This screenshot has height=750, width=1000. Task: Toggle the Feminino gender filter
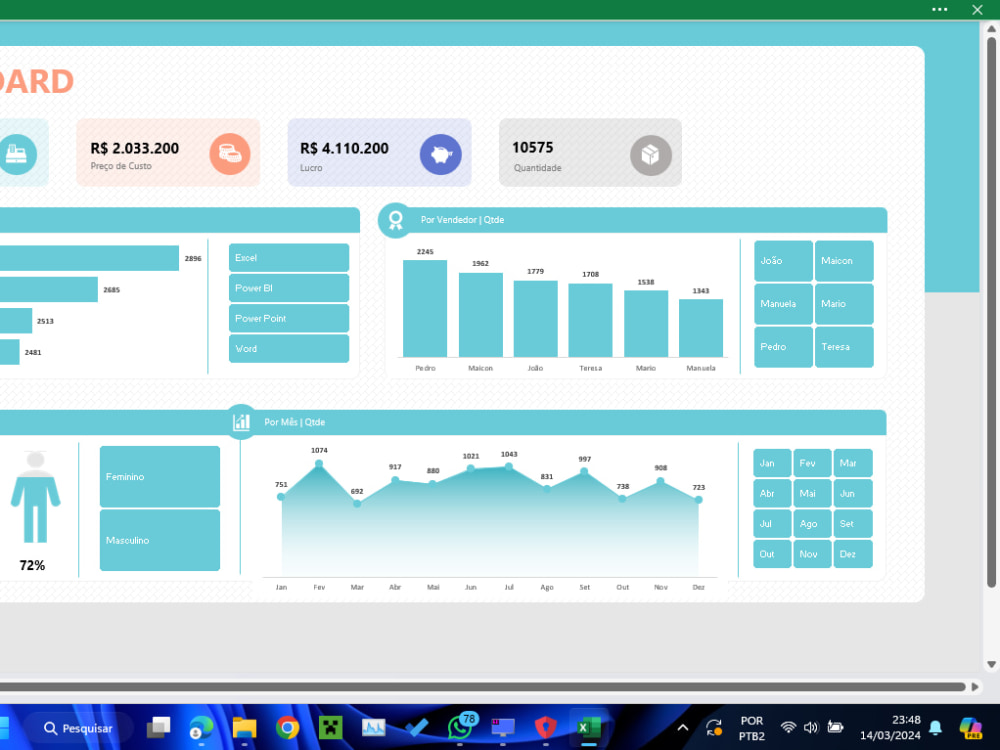[x=159, y=476]
